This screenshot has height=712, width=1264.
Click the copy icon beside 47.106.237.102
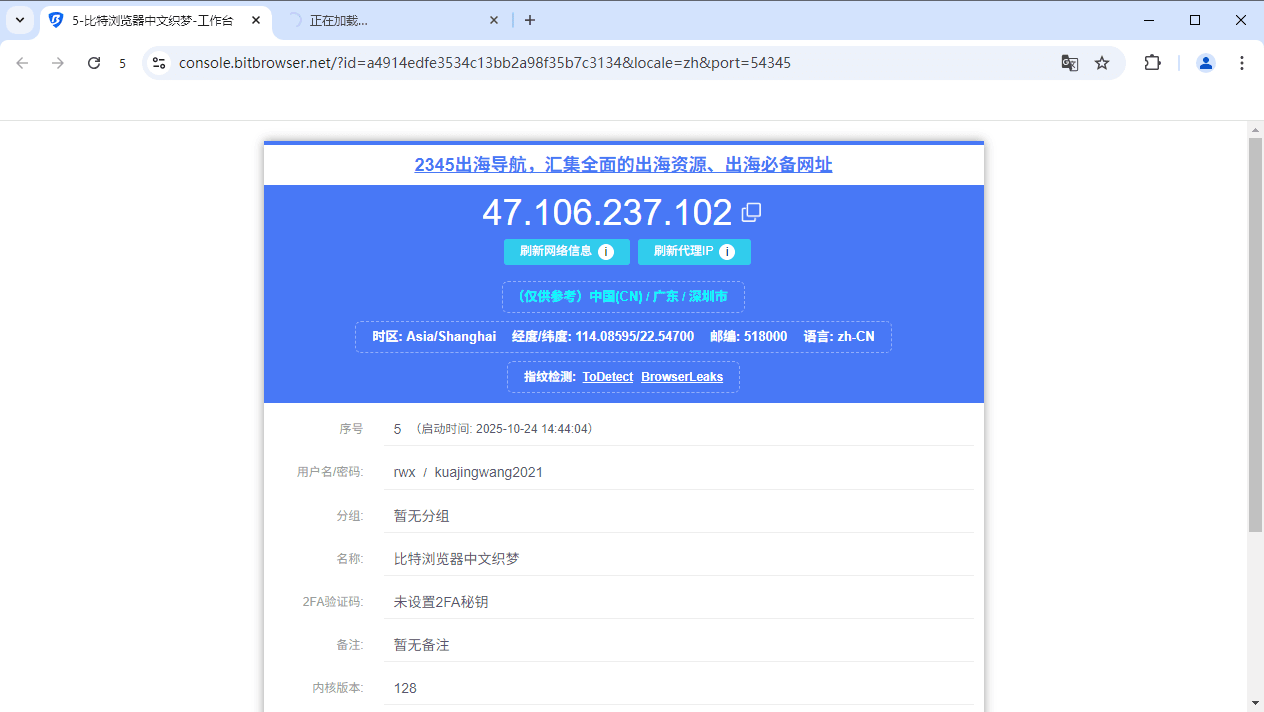point(751,211)
